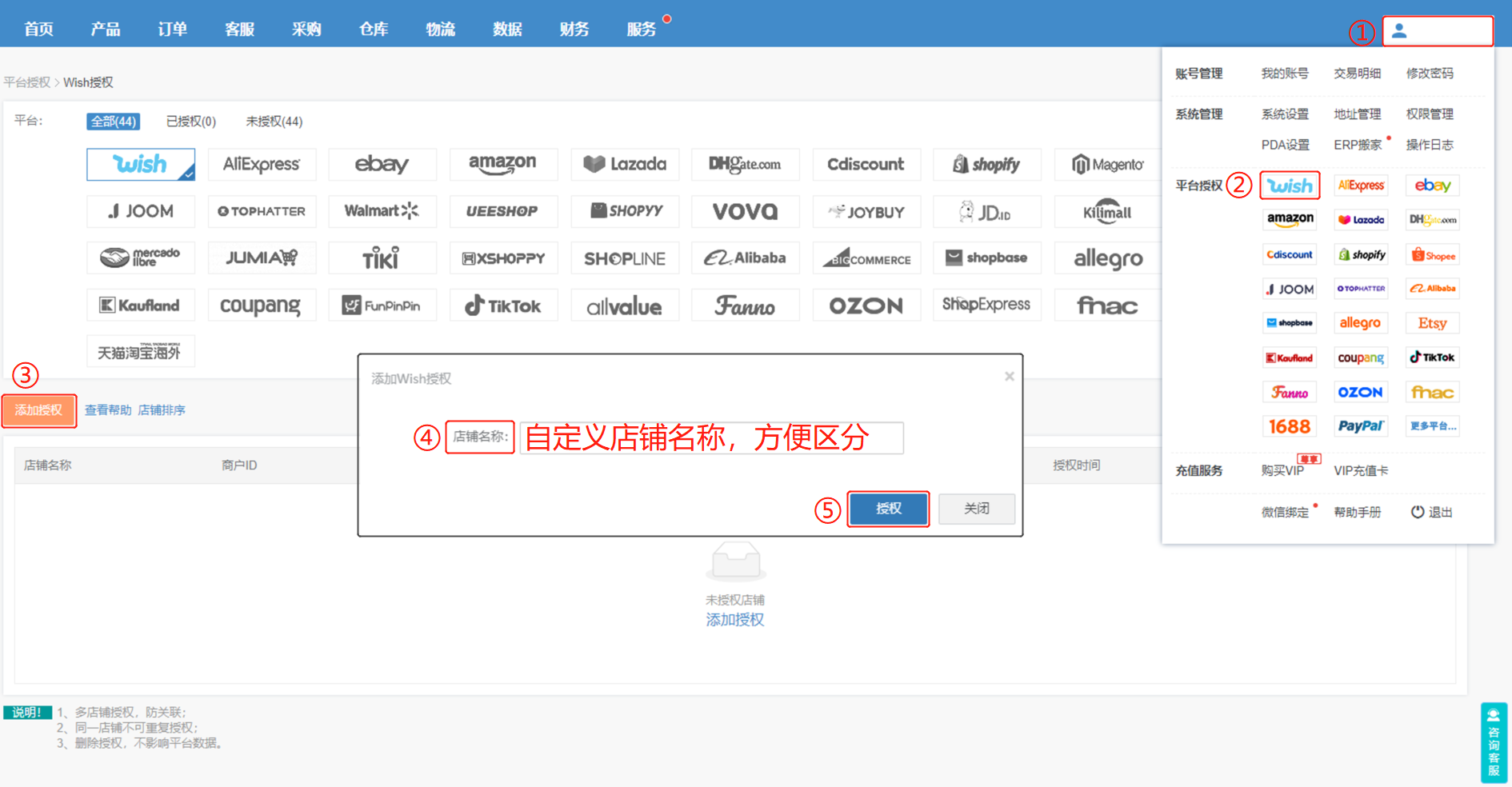Click 退出 to log out

[1431, 512]
